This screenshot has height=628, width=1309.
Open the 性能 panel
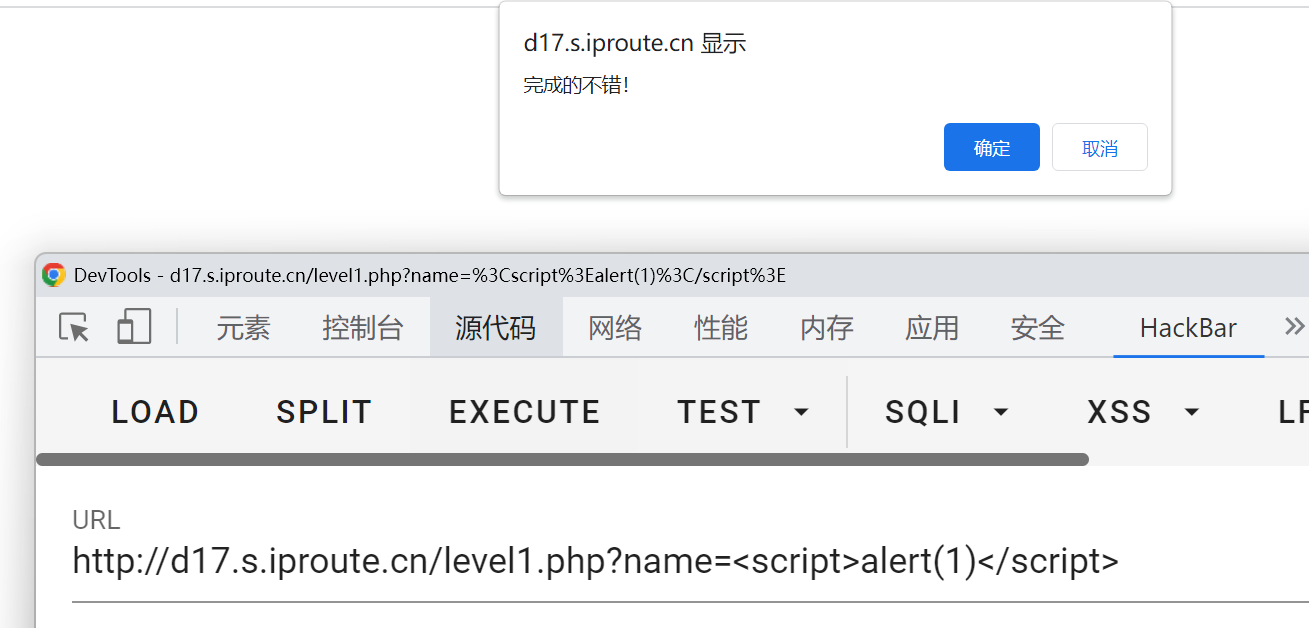pos(720,326)
